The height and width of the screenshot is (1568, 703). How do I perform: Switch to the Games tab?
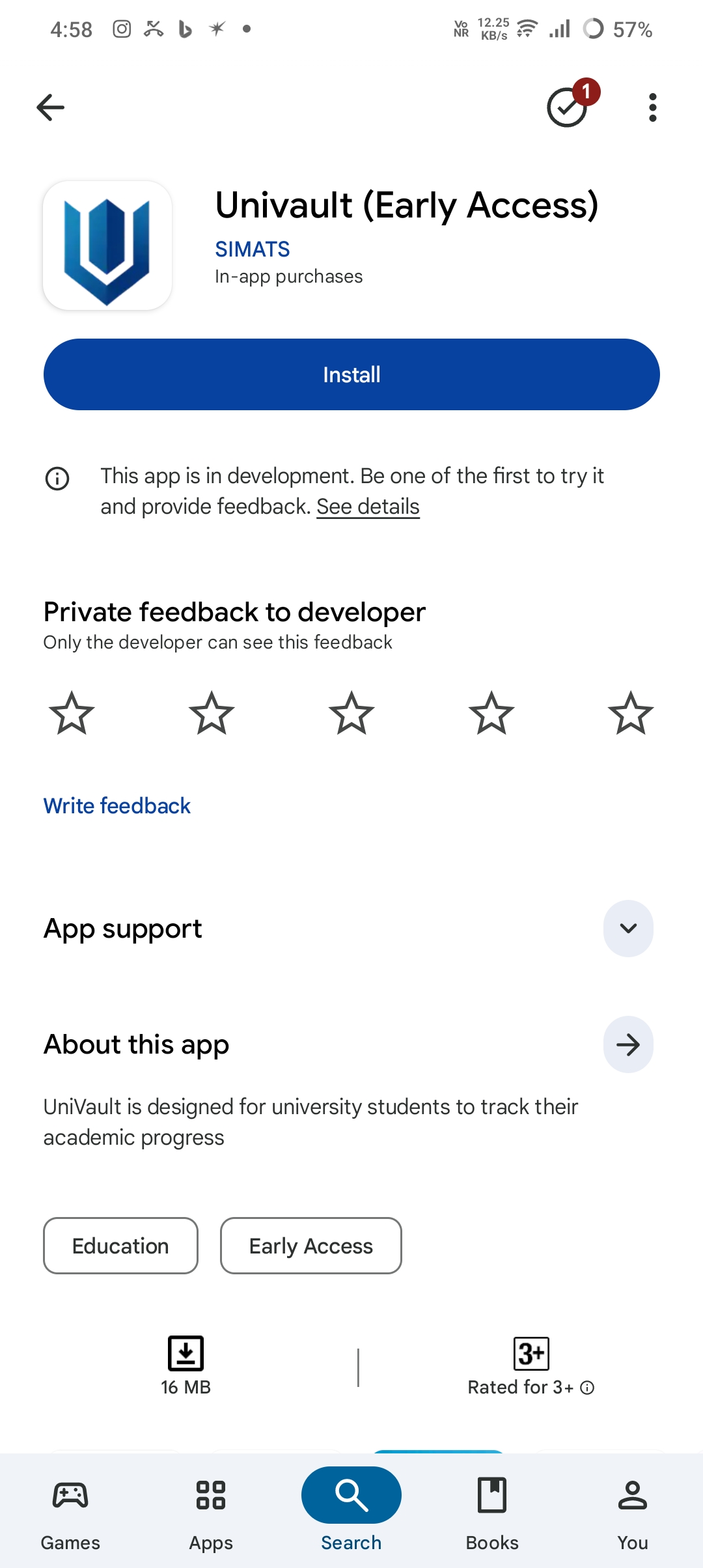[x=70, y=1509]
